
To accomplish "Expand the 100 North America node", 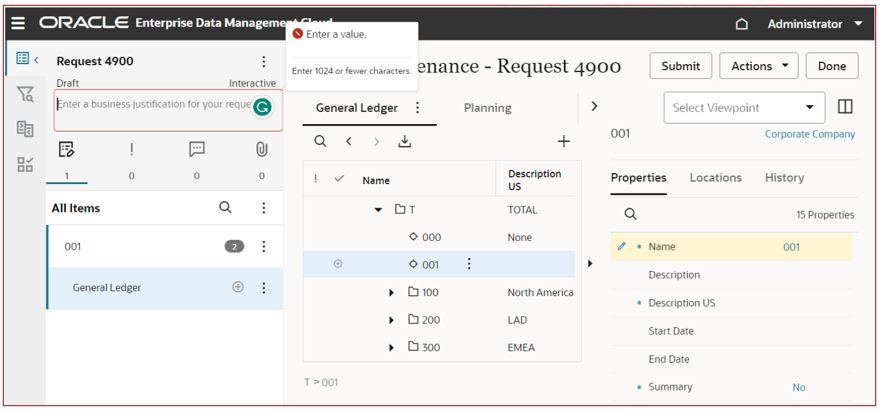I will click(391, 293).
